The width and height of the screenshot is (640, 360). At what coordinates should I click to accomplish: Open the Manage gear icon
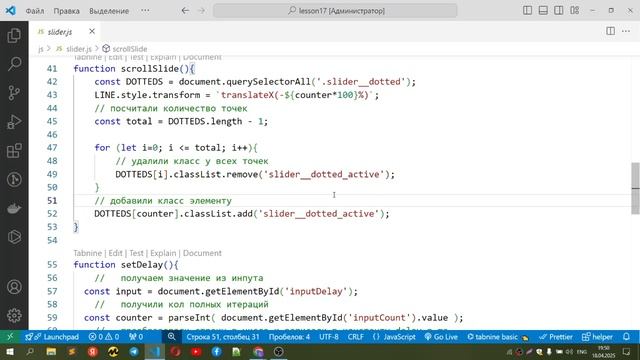click(14, 315)
